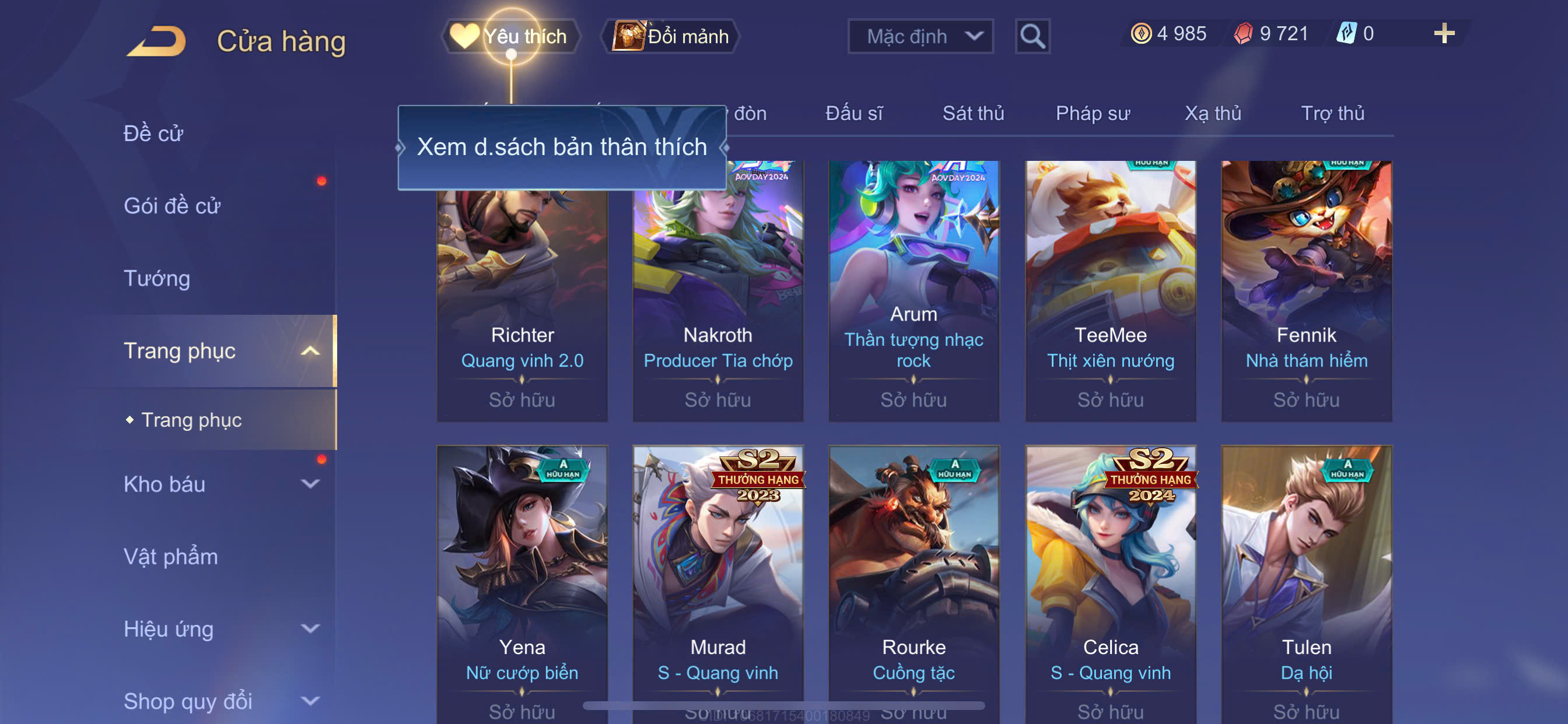This screenshot has width=1568, height=724.
Task: Collapse the Trang phục sidebar section
Action: [x=310, y=351]
